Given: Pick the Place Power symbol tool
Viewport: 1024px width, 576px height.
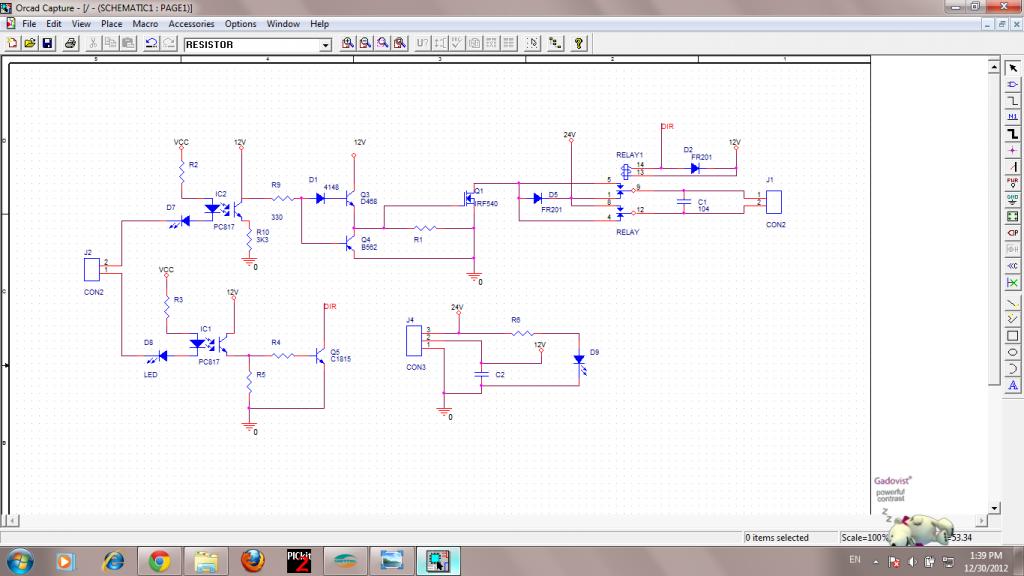Looking at the screenshot, I should [x=1012, y=182].
